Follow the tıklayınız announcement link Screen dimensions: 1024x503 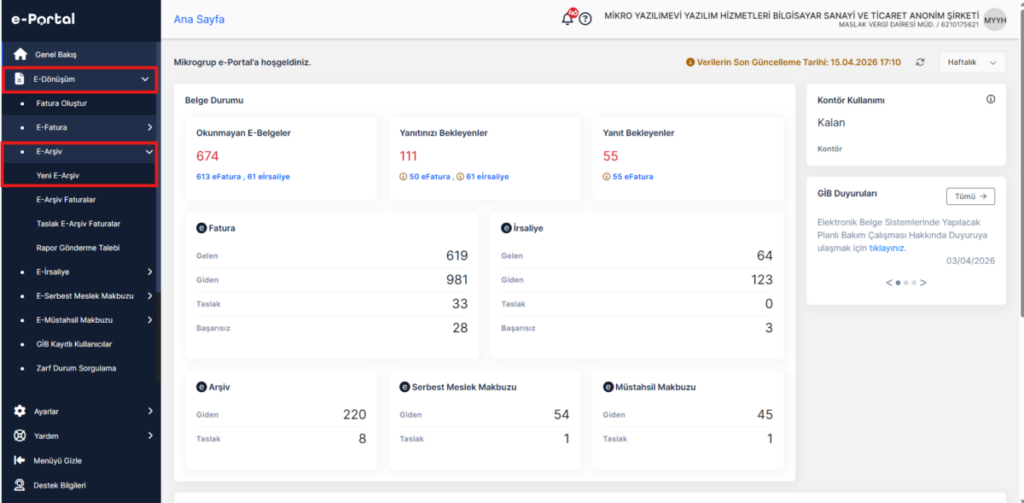887,248
